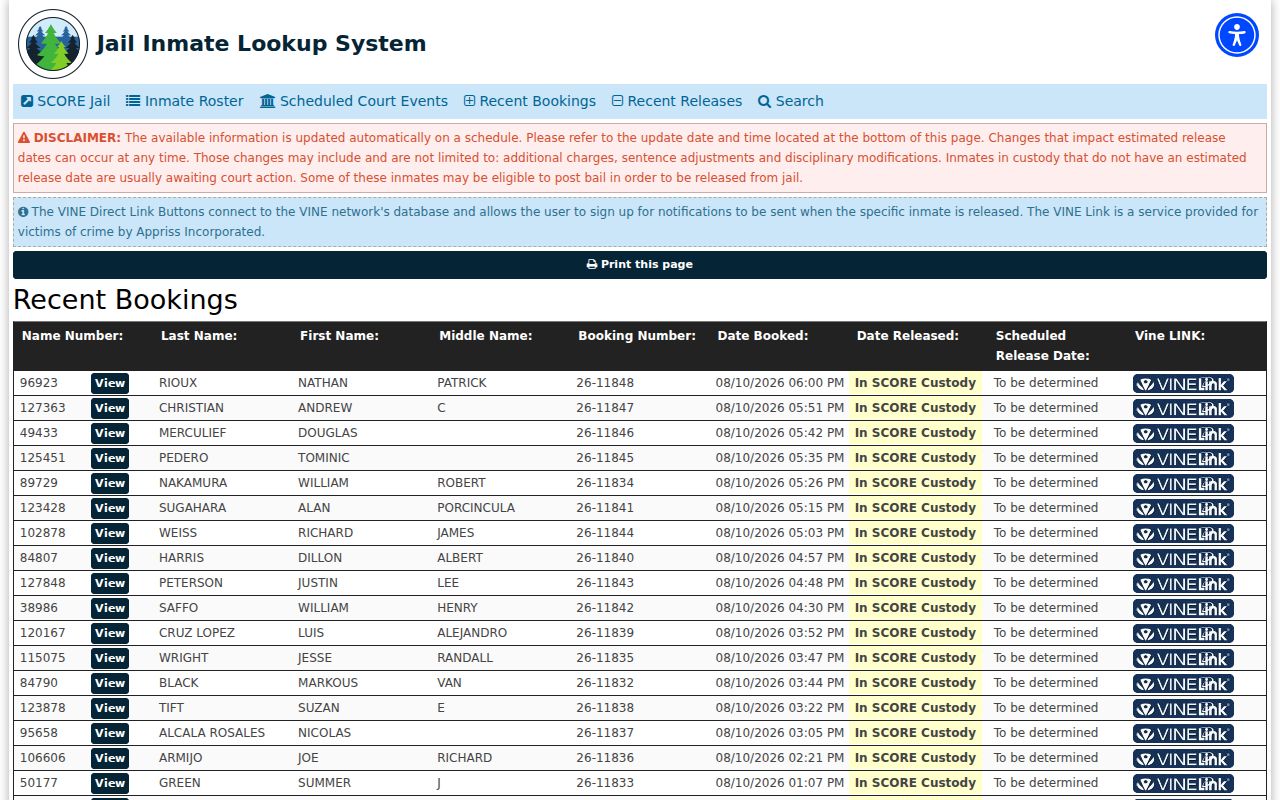This screenshot has width=1280, height=800.
Task: Open VINELink for William Saffo
Action: (1183, 608)
